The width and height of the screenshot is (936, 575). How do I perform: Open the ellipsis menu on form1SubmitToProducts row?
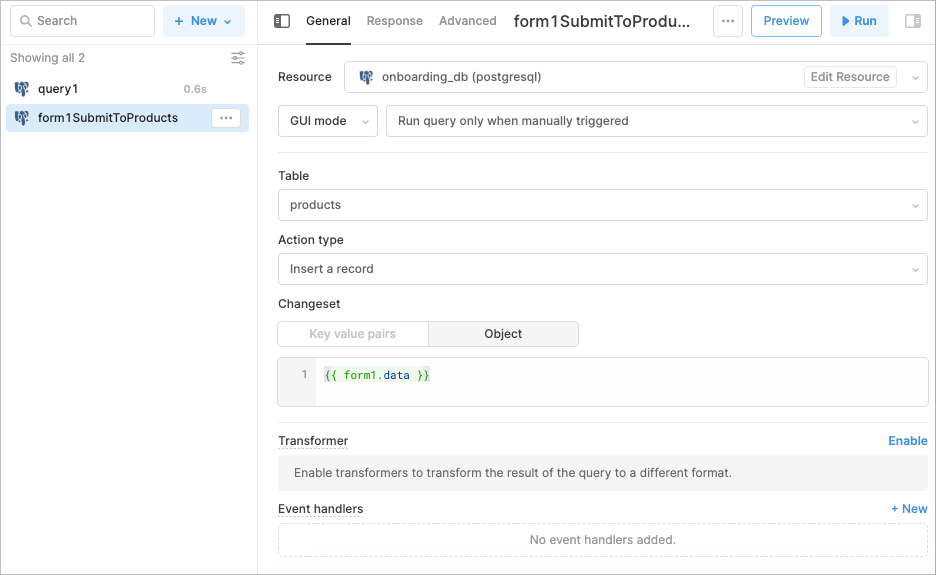[226, 118]
